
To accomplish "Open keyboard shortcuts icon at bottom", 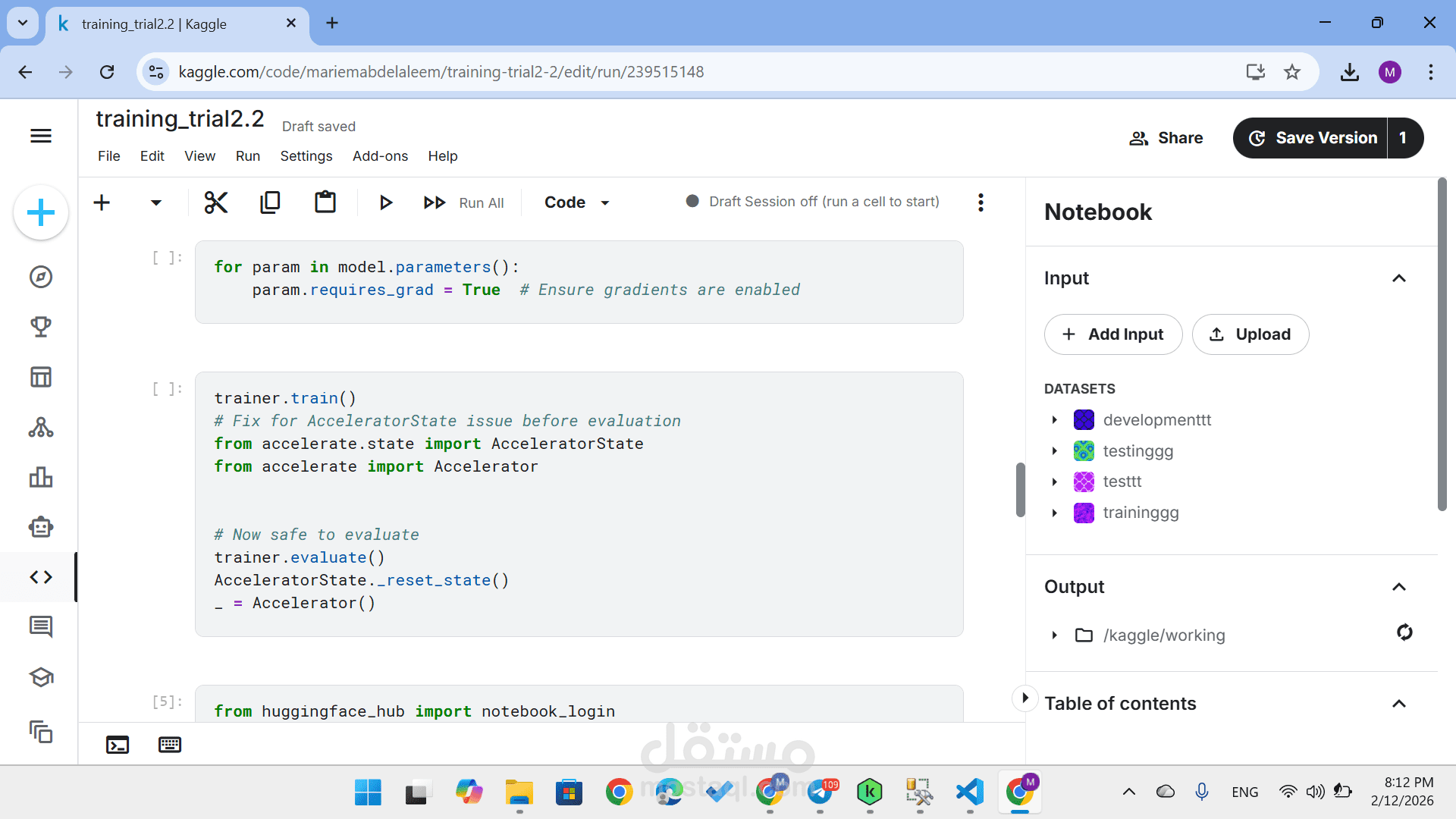I will [x=170, y=745].
